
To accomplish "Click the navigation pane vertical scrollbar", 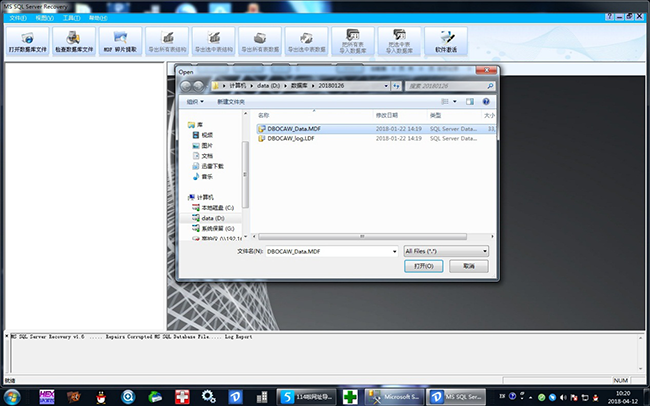I will [245, 174].
